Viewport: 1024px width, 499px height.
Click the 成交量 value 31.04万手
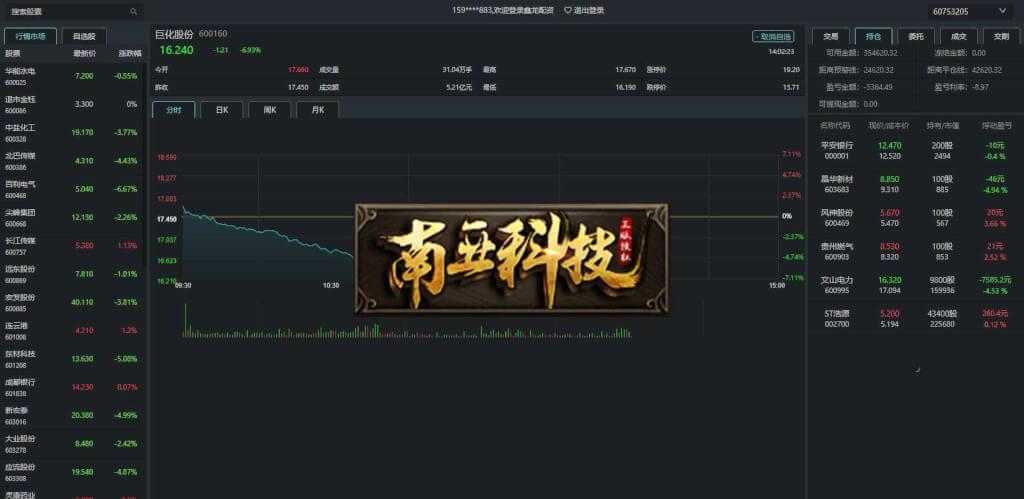(456, 69)
